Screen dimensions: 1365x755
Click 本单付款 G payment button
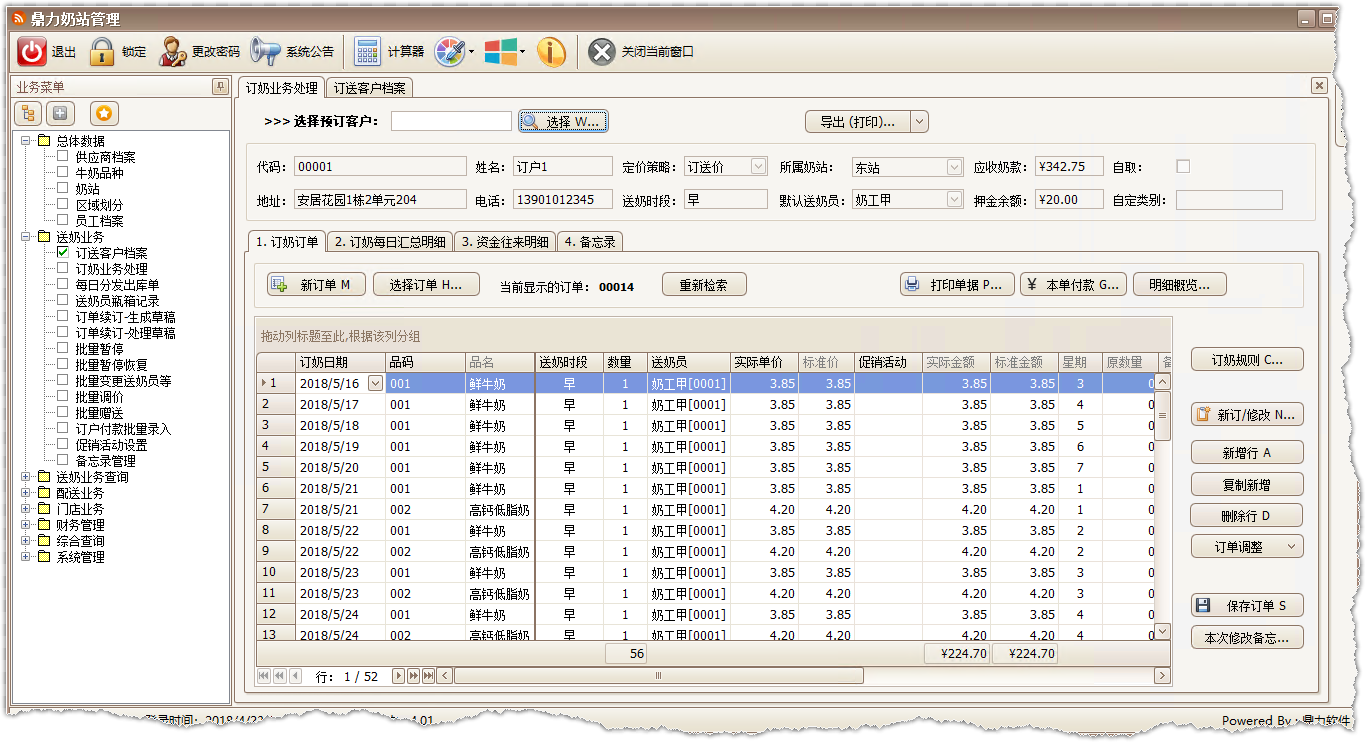click(x=1074, y=285)
